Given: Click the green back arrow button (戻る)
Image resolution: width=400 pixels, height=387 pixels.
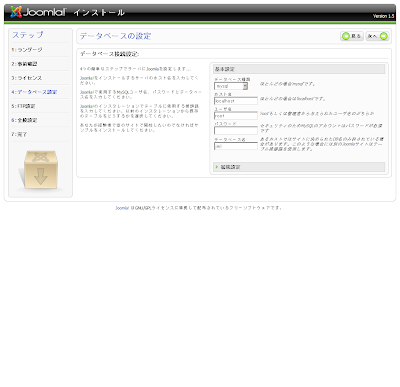Looking at the screenshot, I should pos(352,36).
